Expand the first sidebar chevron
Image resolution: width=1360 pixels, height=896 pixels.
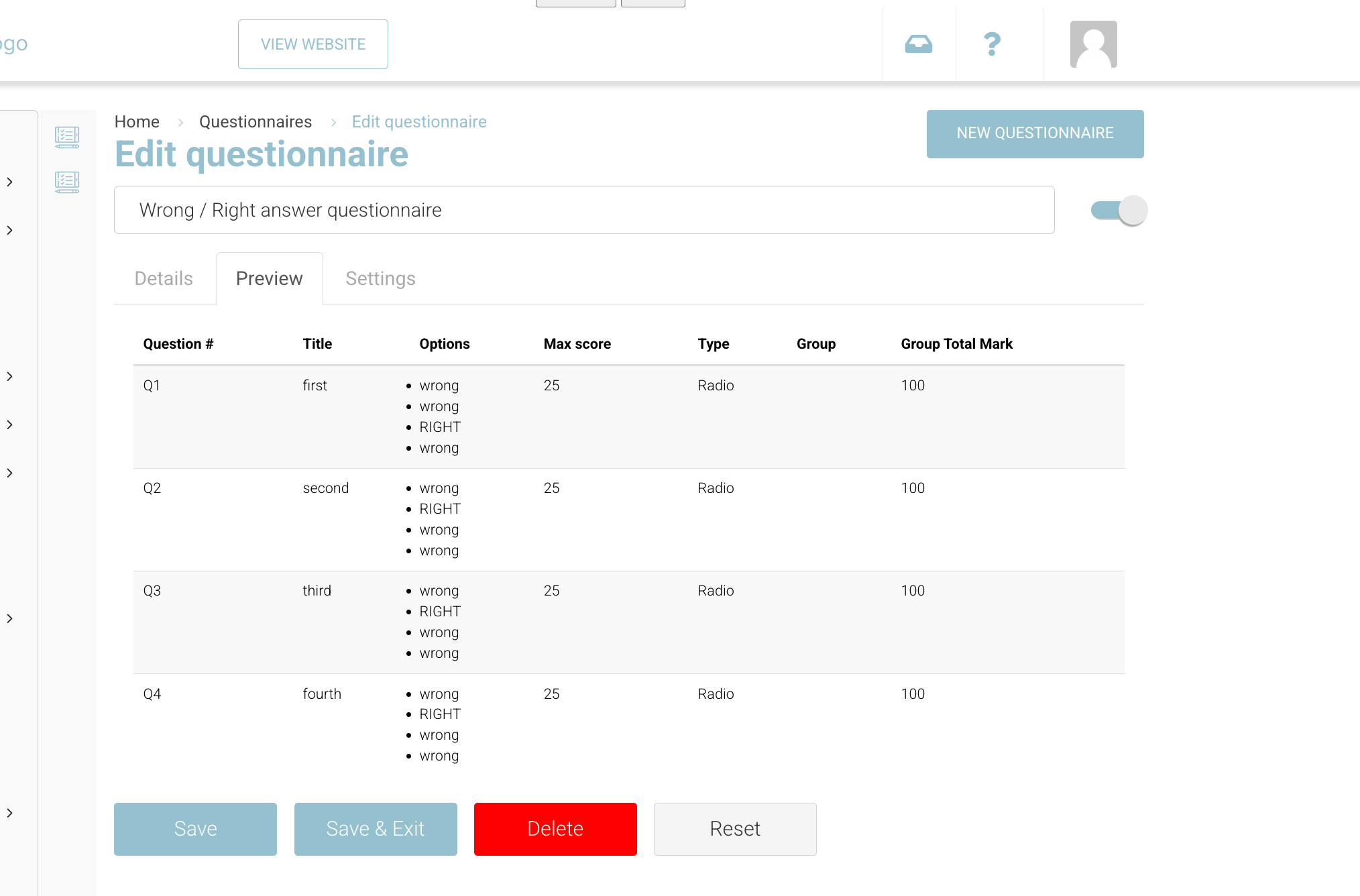click(x=10, y=182)
